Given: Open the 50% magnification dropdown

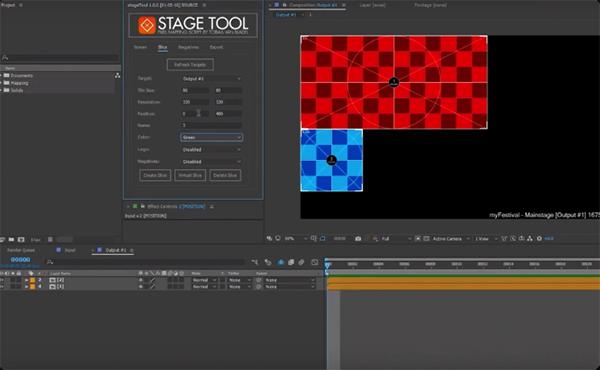Looking at the screenshot, I should (x=295, y=238).
